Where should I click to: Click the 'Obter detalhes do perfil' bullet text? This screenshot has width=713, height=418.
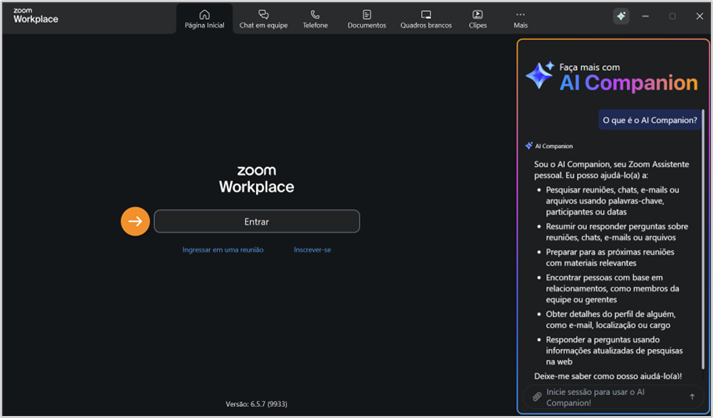tap(611, 319)
